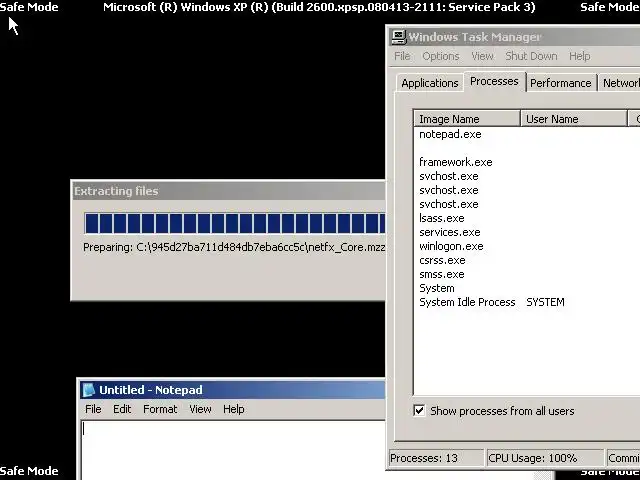The image size is (640, 480).
Task: Click the Windows Task Manager title bar icon
Action: pyautogui.click(x=399, y=37)
